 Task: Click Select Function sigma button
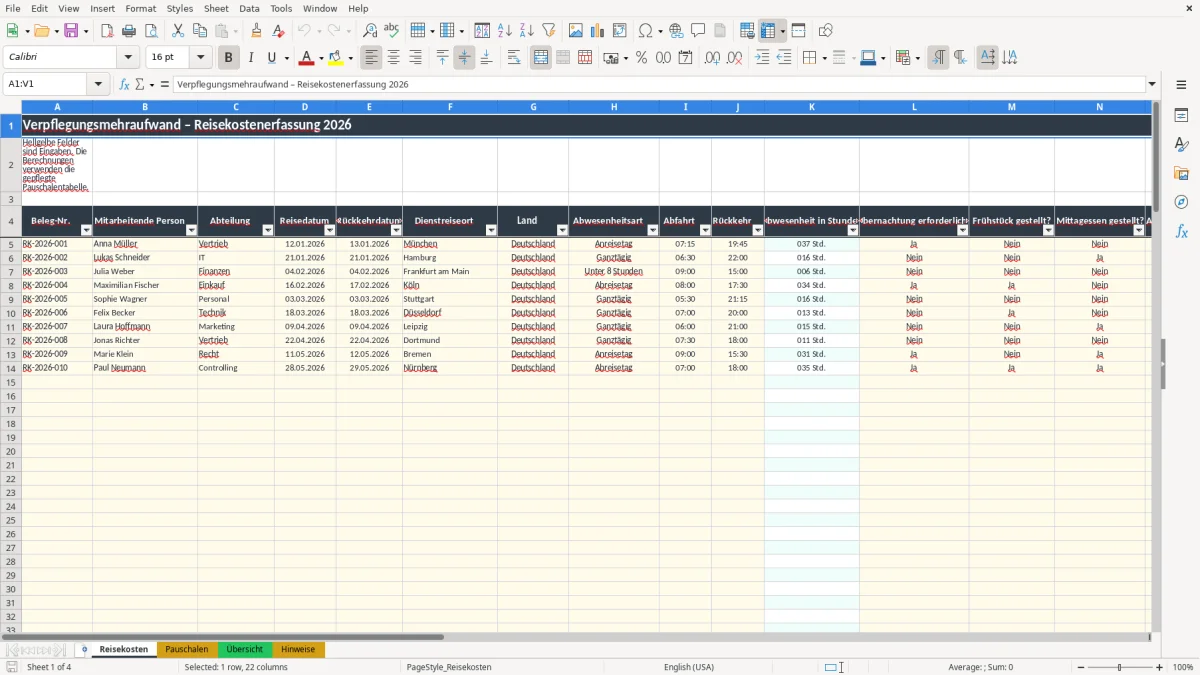pos(139,84)
